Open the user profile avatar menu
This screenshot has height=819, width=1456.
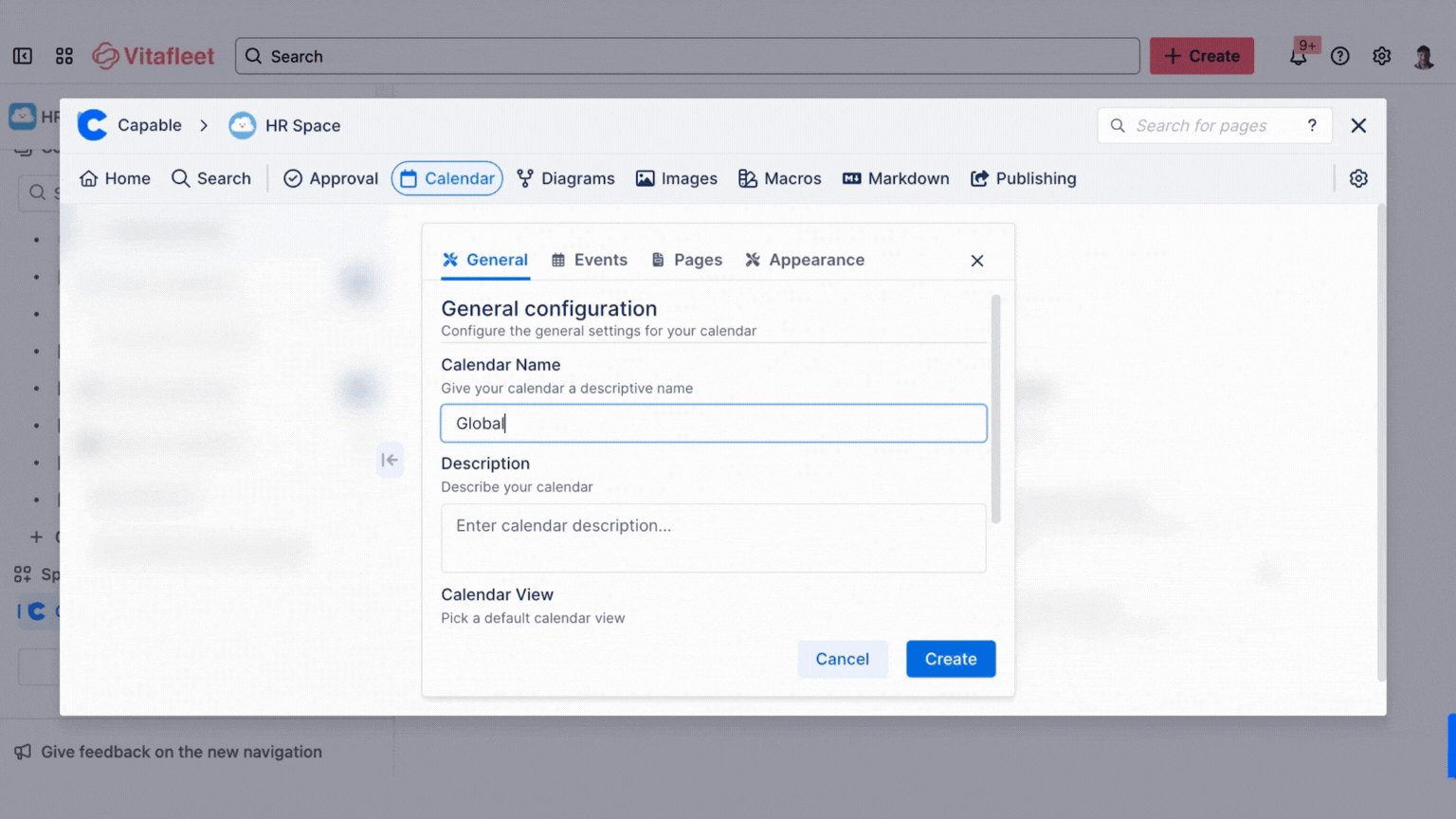(1423, 56)
